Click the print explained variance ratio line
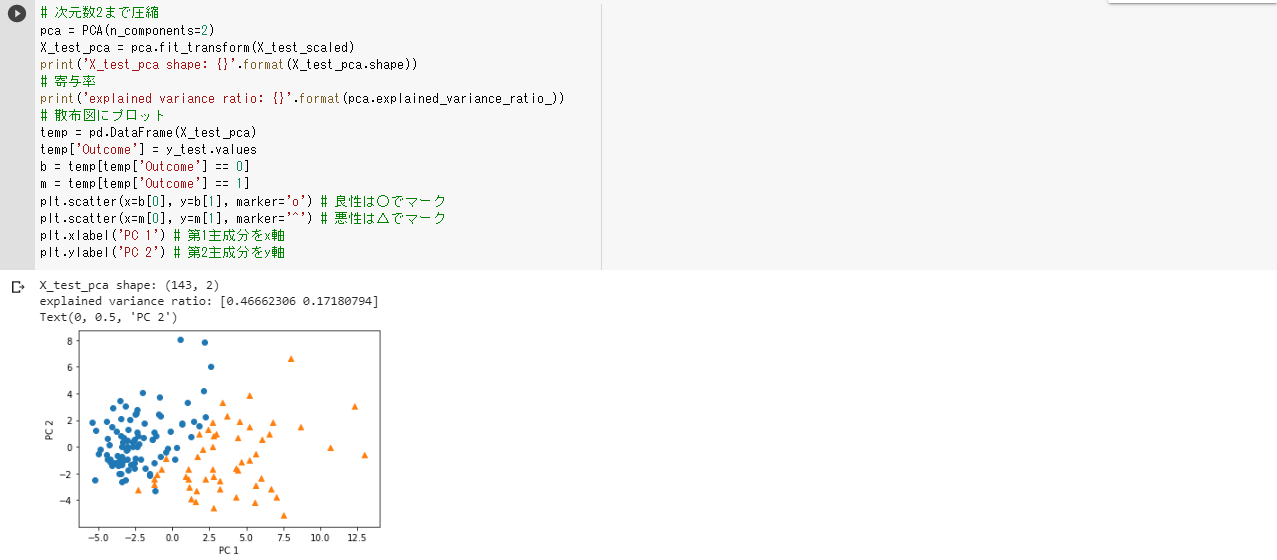Screen dimensions: 1277x560 [303, 98]
